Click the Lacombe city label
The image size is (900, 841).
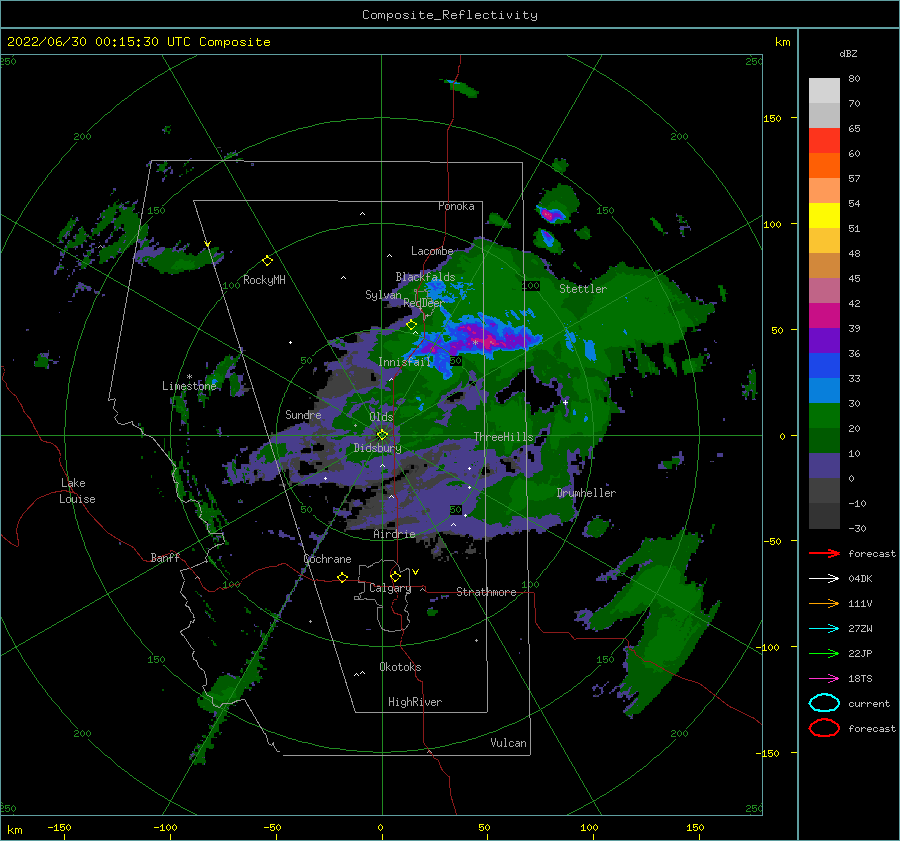[432, 251]
